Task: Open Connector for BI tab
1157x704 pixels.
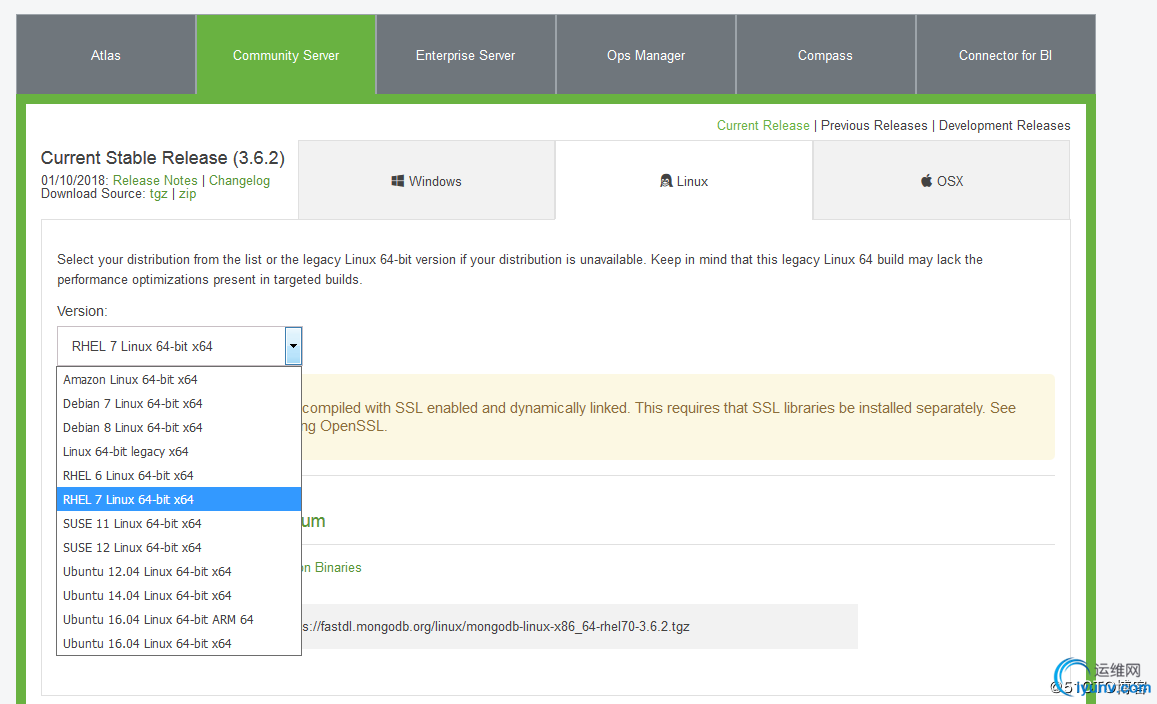Action: [x=1005, y=55]
